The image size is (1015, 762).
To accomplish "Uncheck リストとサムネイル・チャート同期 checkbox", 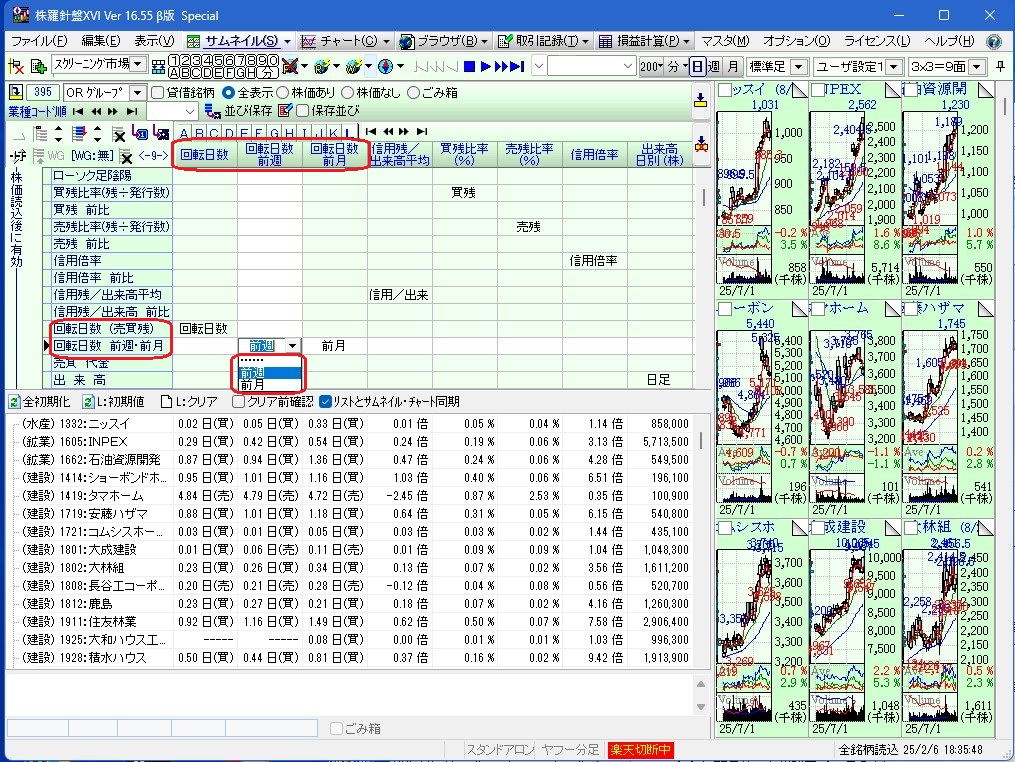I will (326, 402).
